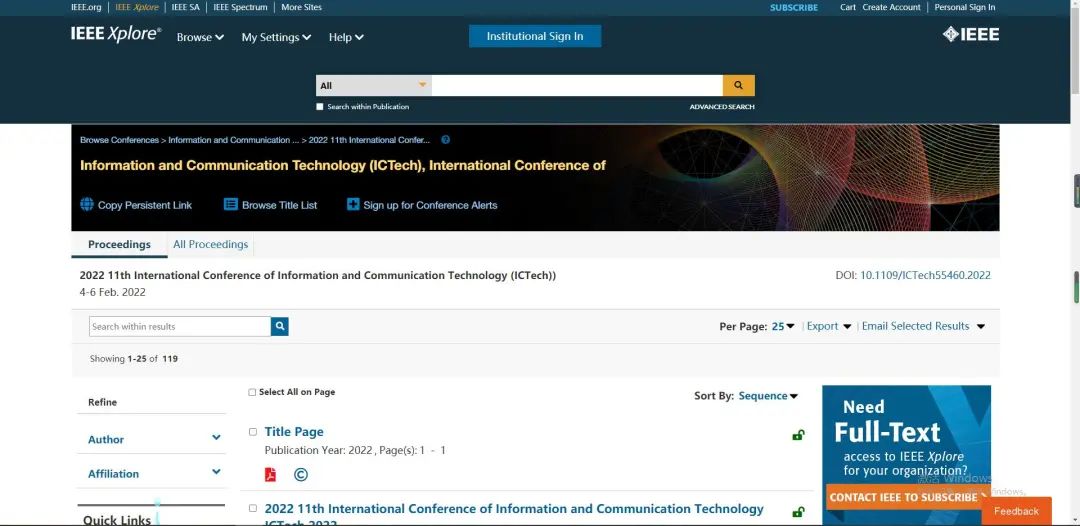Open the My Settings dropdown
Image resolution: width=1080 pixels, height=526 pixels.
coord(276,37)
